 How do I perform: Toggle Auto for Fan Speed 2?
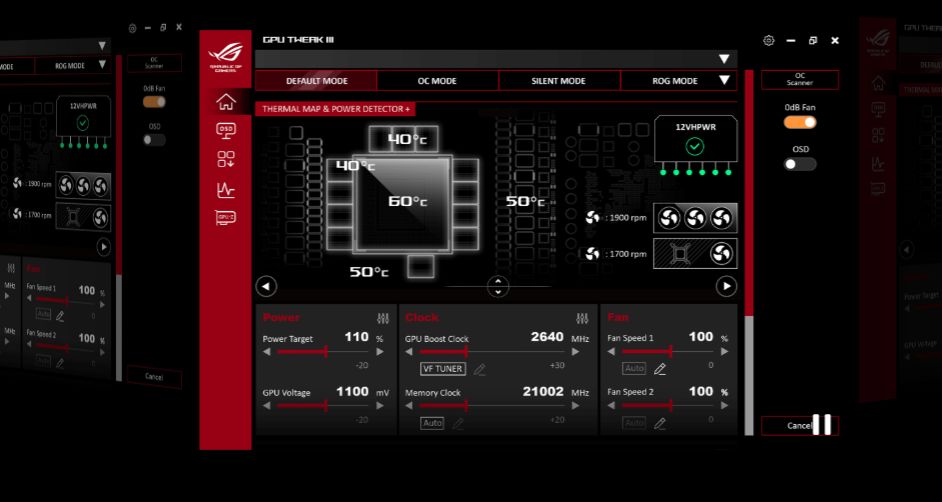tap(634, 423)
